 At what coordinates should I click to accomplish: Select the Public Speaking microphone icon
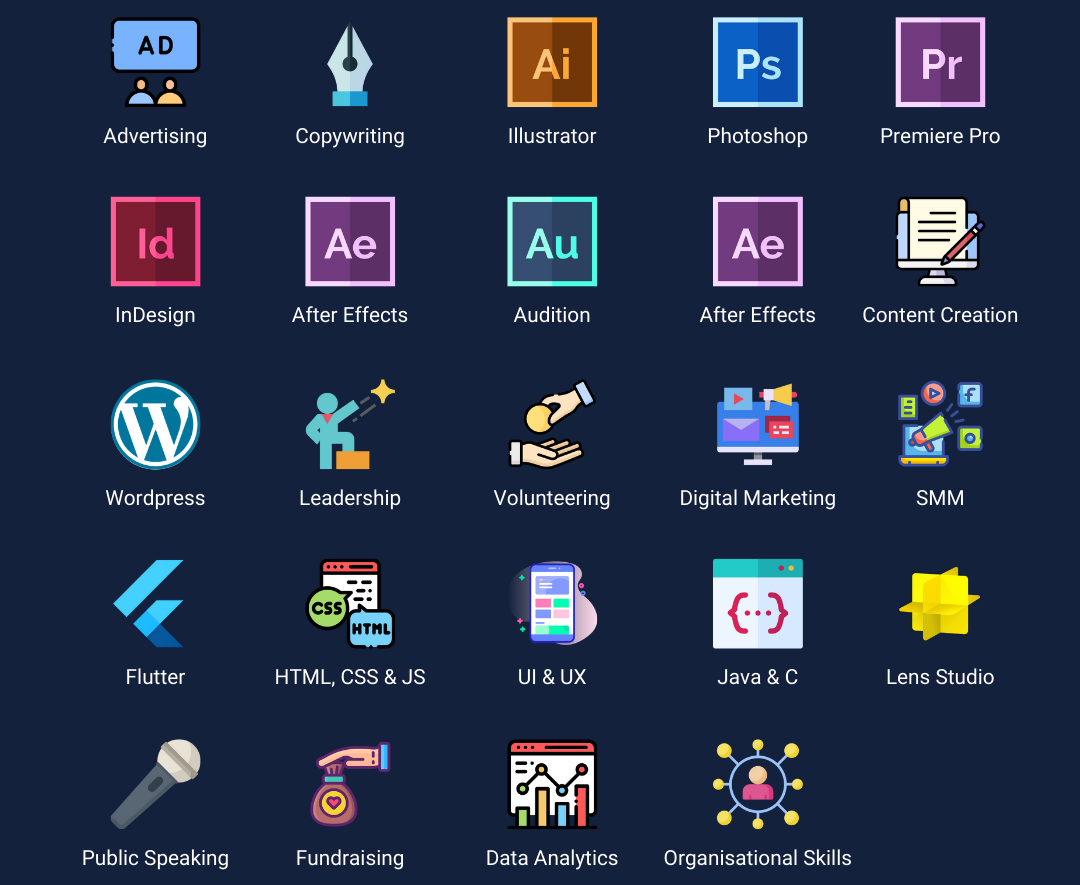tap(156, 784)
